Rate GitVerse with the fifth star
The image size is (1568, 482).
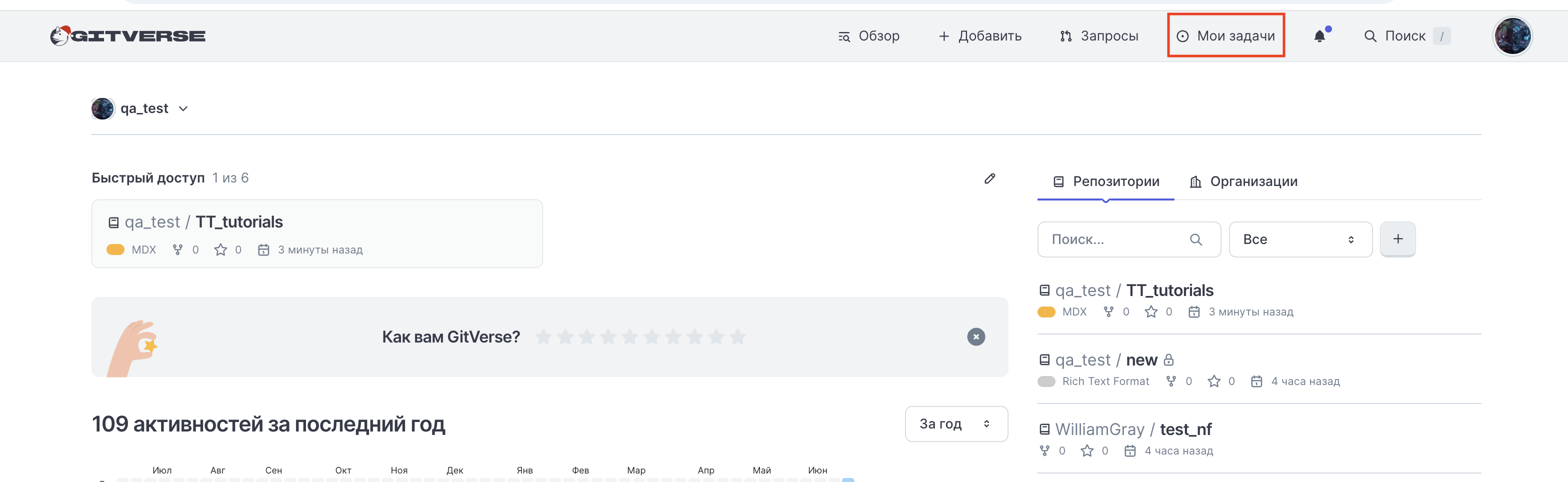click(630, 336)
